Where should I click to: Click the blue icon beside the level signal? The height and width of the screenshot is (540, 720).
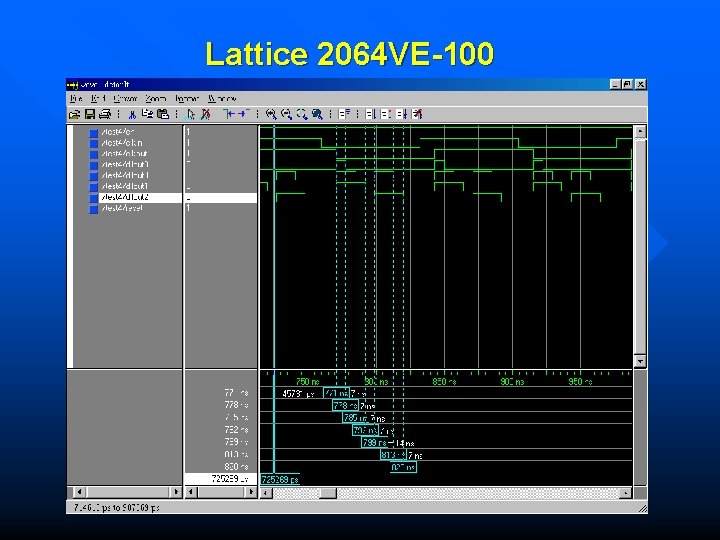tap(94, 209)
